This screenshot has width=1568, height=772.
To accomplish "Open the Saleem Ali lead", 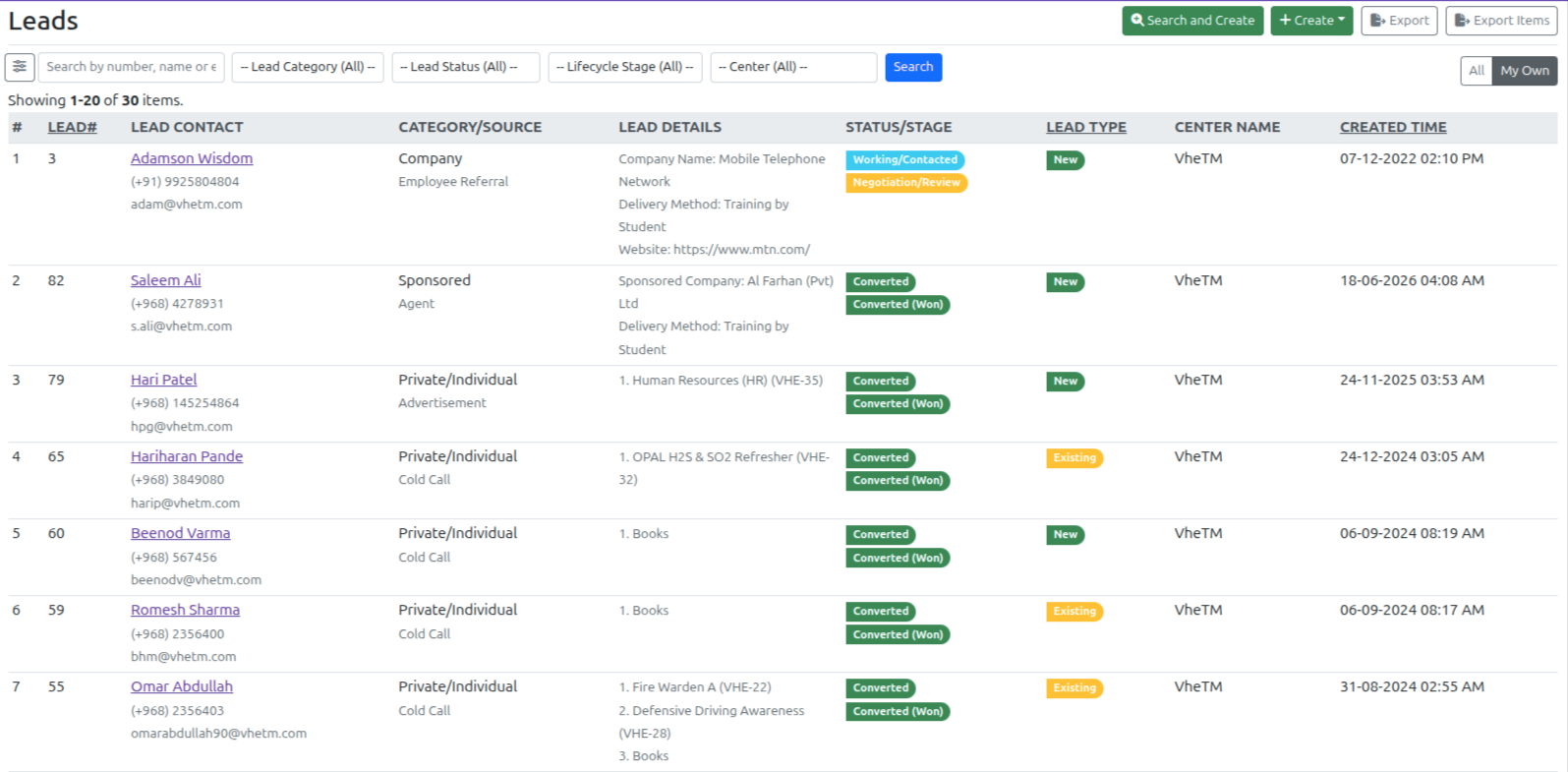I will click(x=166, y=280).
